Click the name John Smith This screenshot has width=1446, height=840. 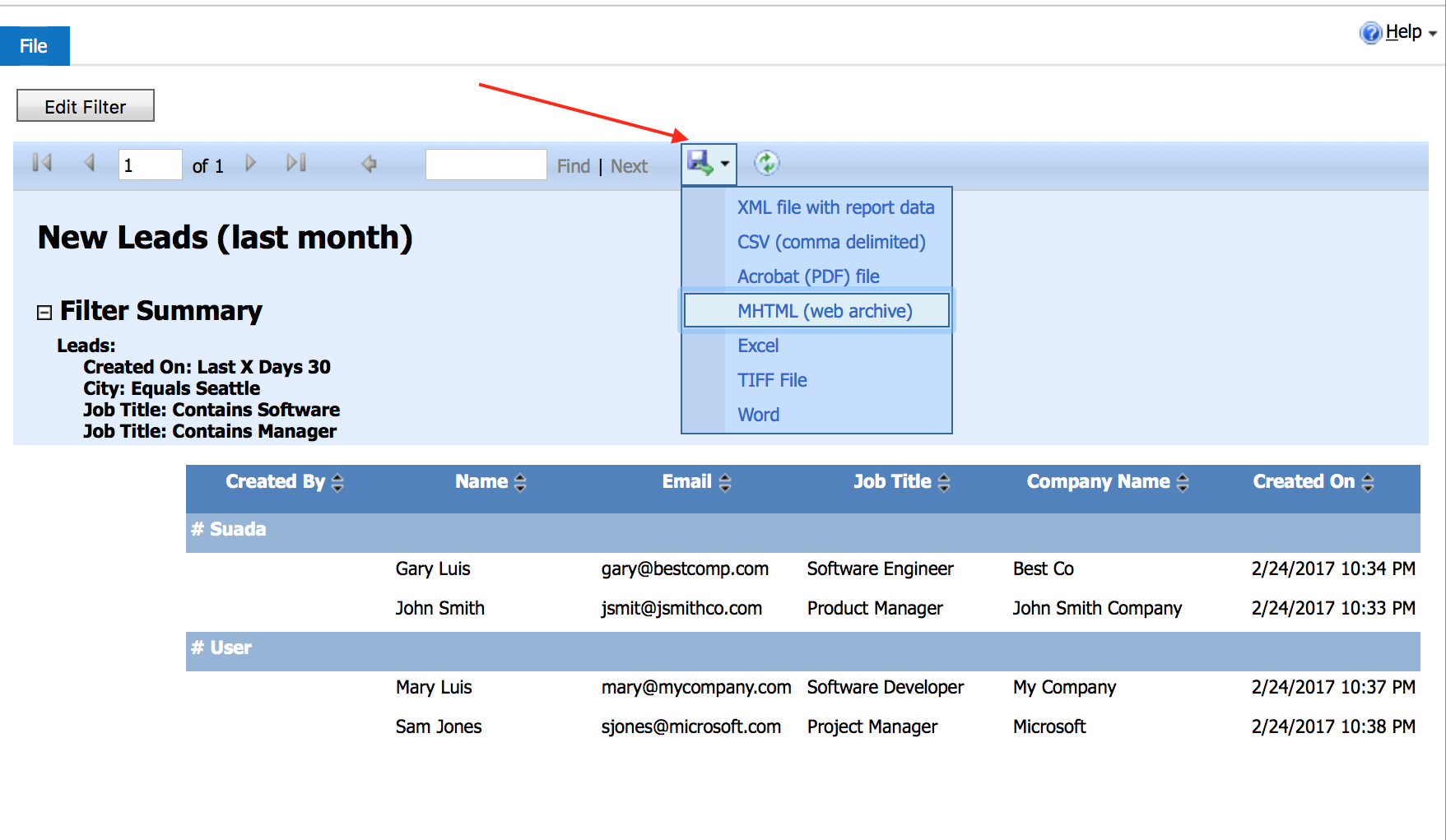tap(439, 608)
